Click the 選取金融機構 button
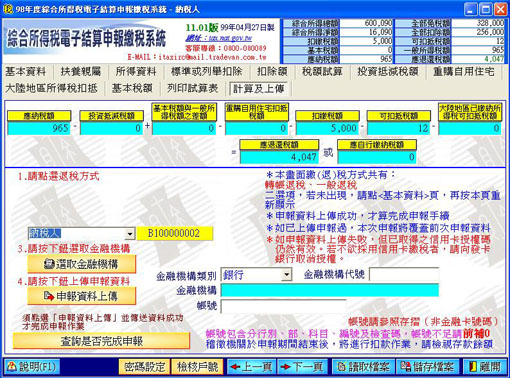Viewport: 510px width, 378px height. pyautogui.click(x=82, y=264)
